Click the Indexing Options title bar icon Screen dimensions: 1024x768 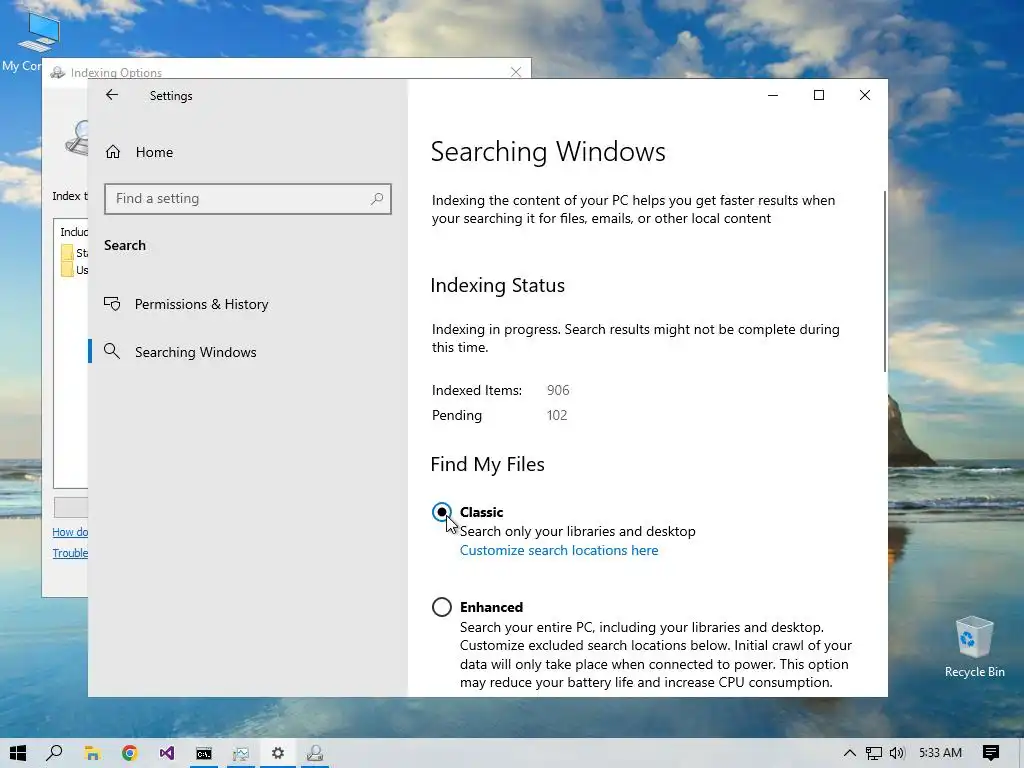pos(57,72)
